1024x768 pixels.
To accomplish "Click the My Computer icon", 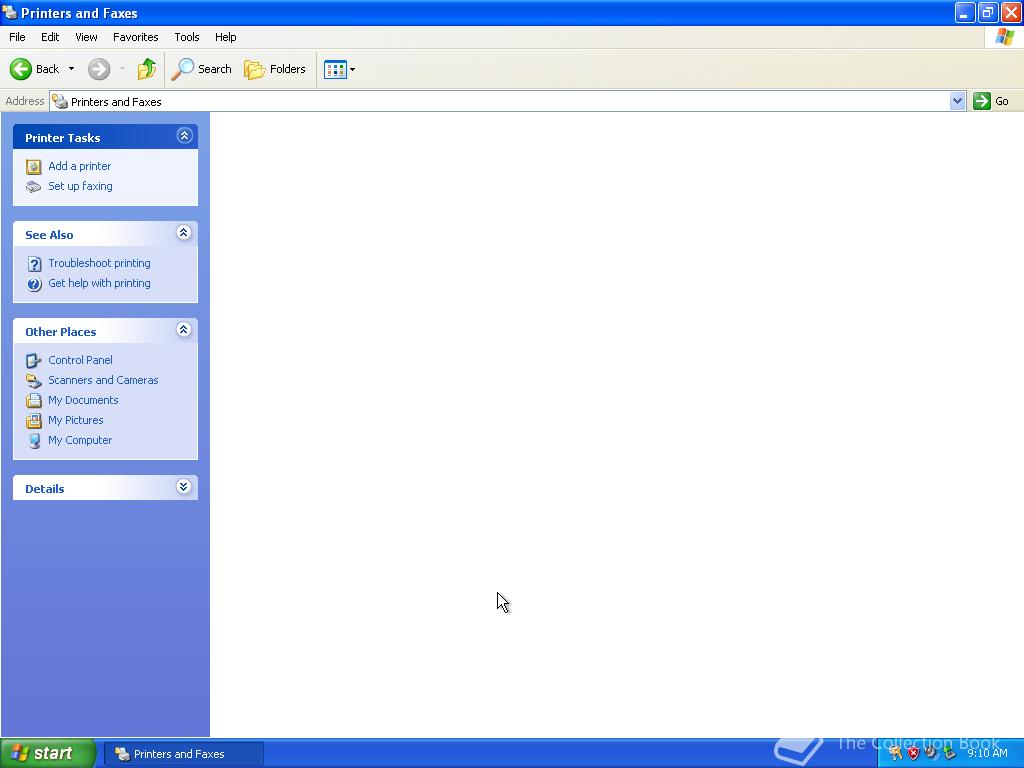I will [x=34, y=441].
